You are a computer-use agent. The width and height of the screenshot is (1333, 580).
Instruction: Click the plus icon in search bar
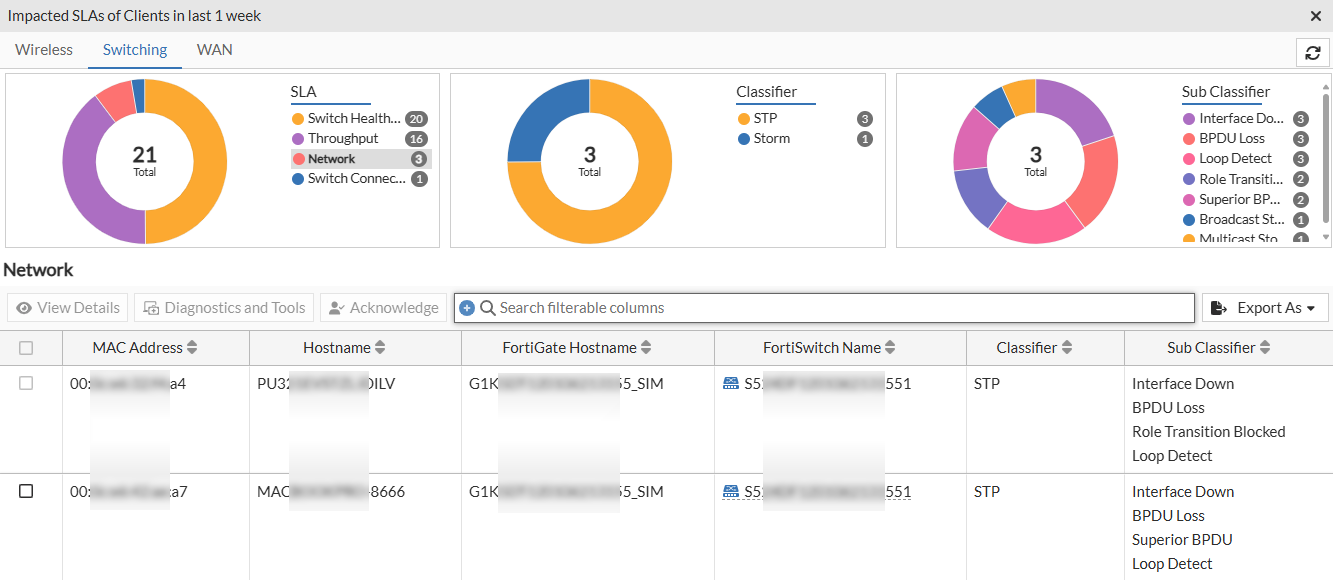pyautogui.click(x=467, y=308)
